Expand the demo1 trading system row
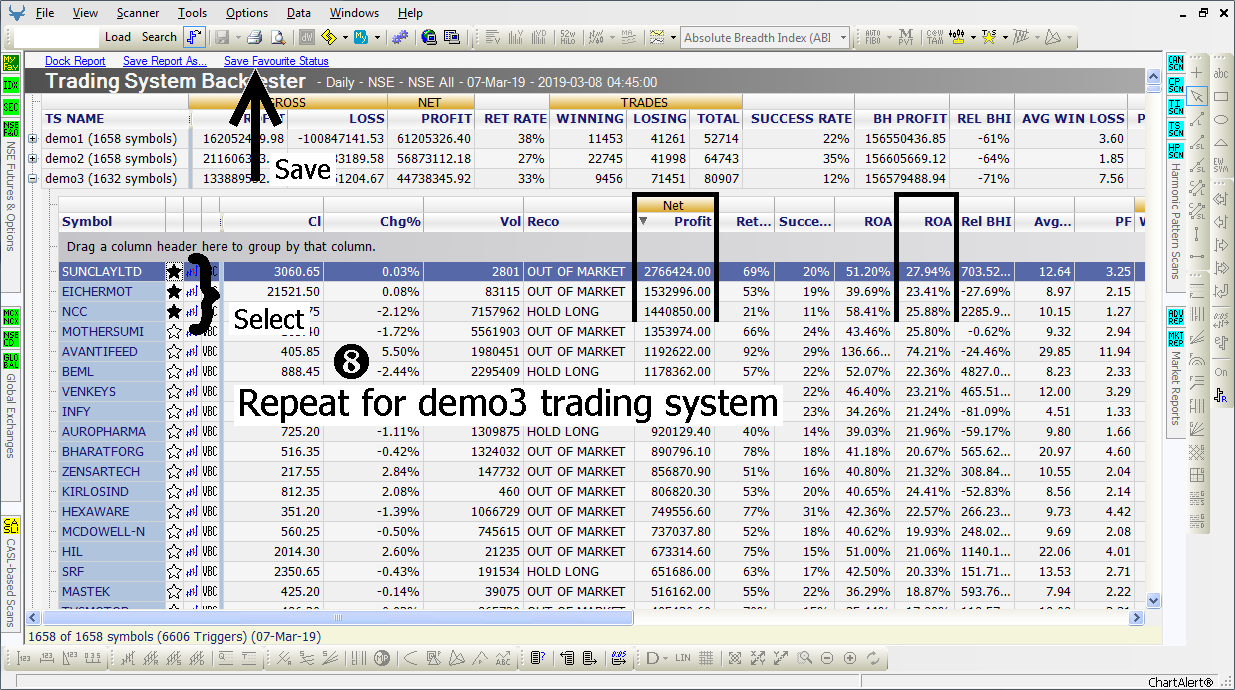Image resolution: width=1235 pixels, height=690 pixels. coord(33,139)
